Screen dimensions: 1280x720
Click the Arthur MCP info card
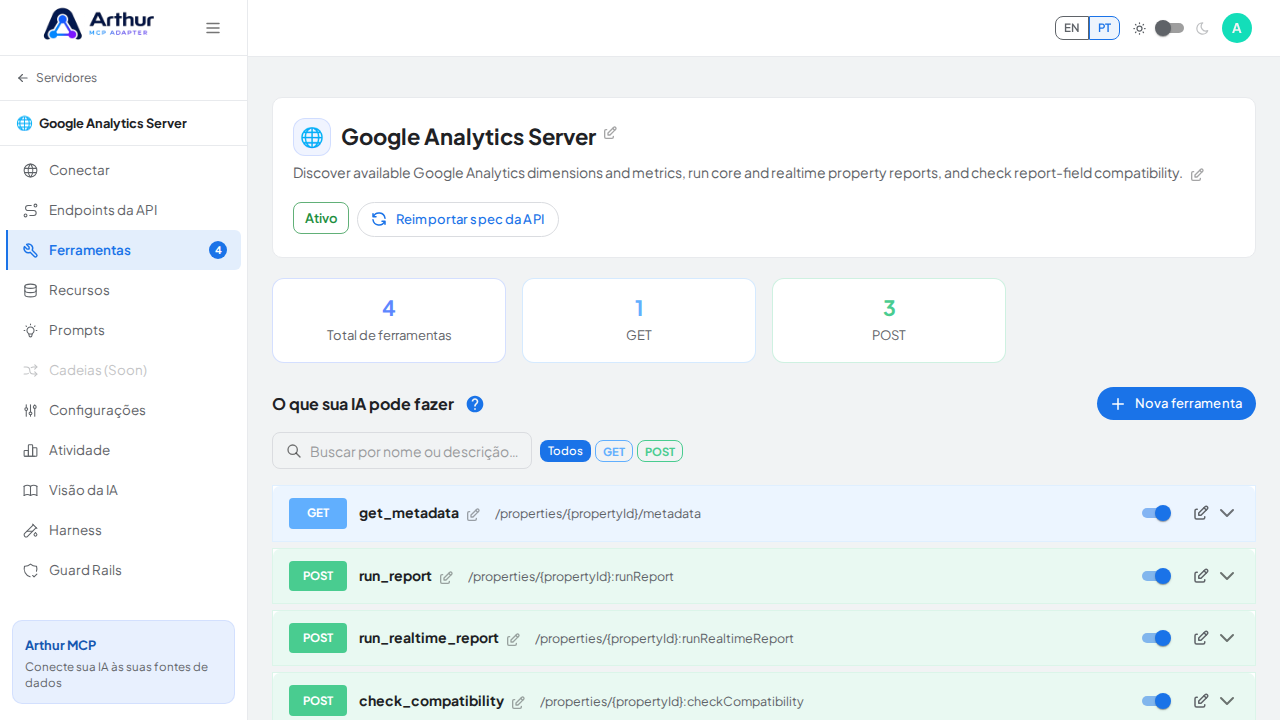(123, 662)
